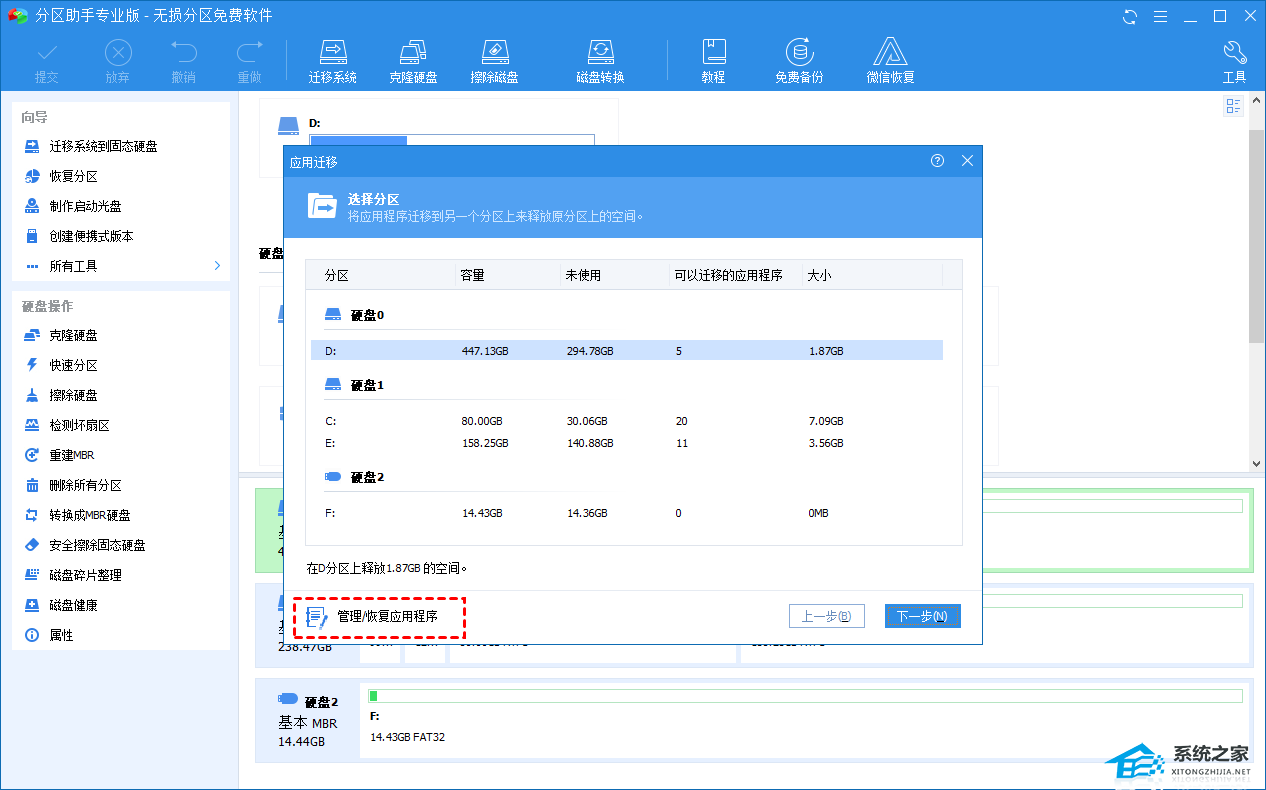Open 管理/恢复应用程序 link

[387, 617]
